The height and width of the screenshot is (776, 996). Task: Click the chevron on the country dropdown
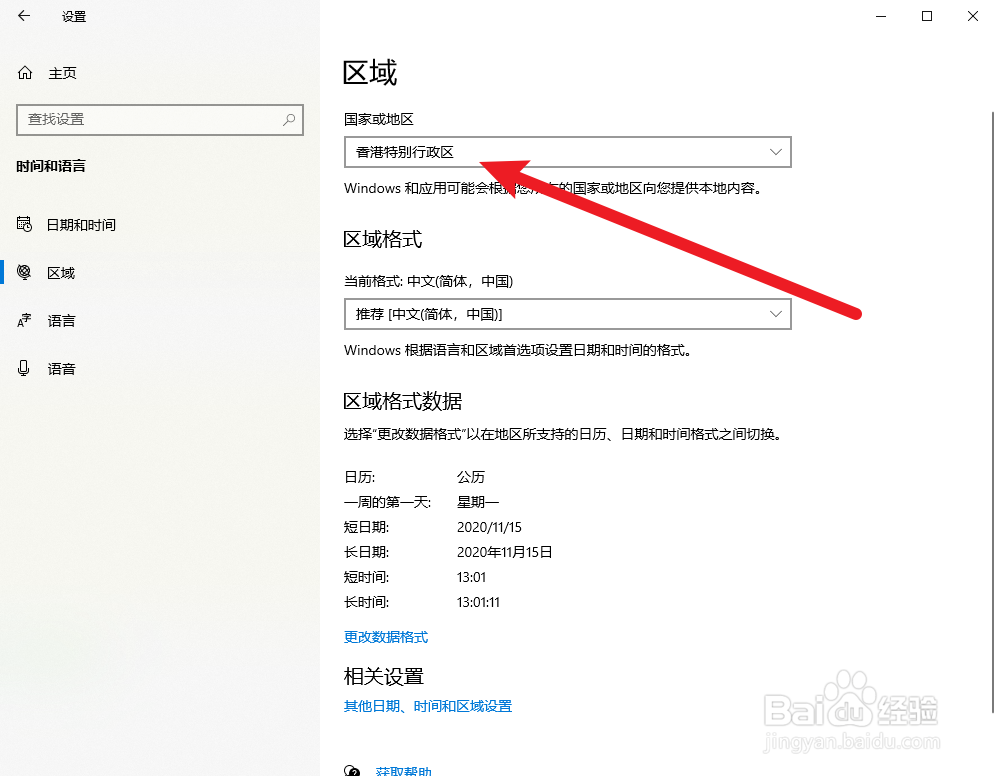(x=776, y=152)
